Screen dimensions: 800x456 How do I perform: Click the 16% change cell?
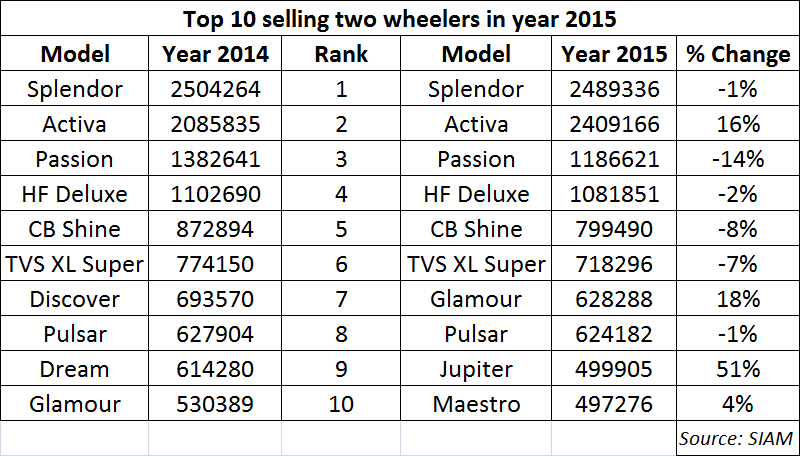[738, 124]
